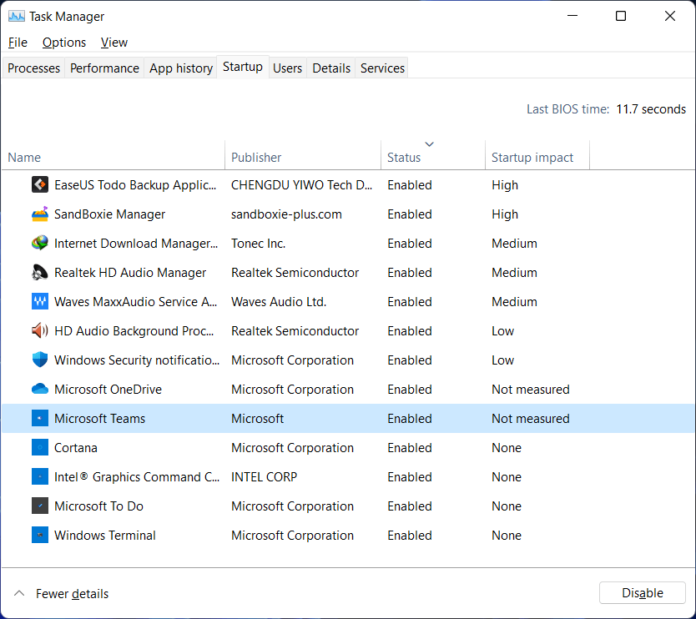This screenshot has height=619, width=696.
Task: Maximize the Task Manager window
Action: pos(621,16)
